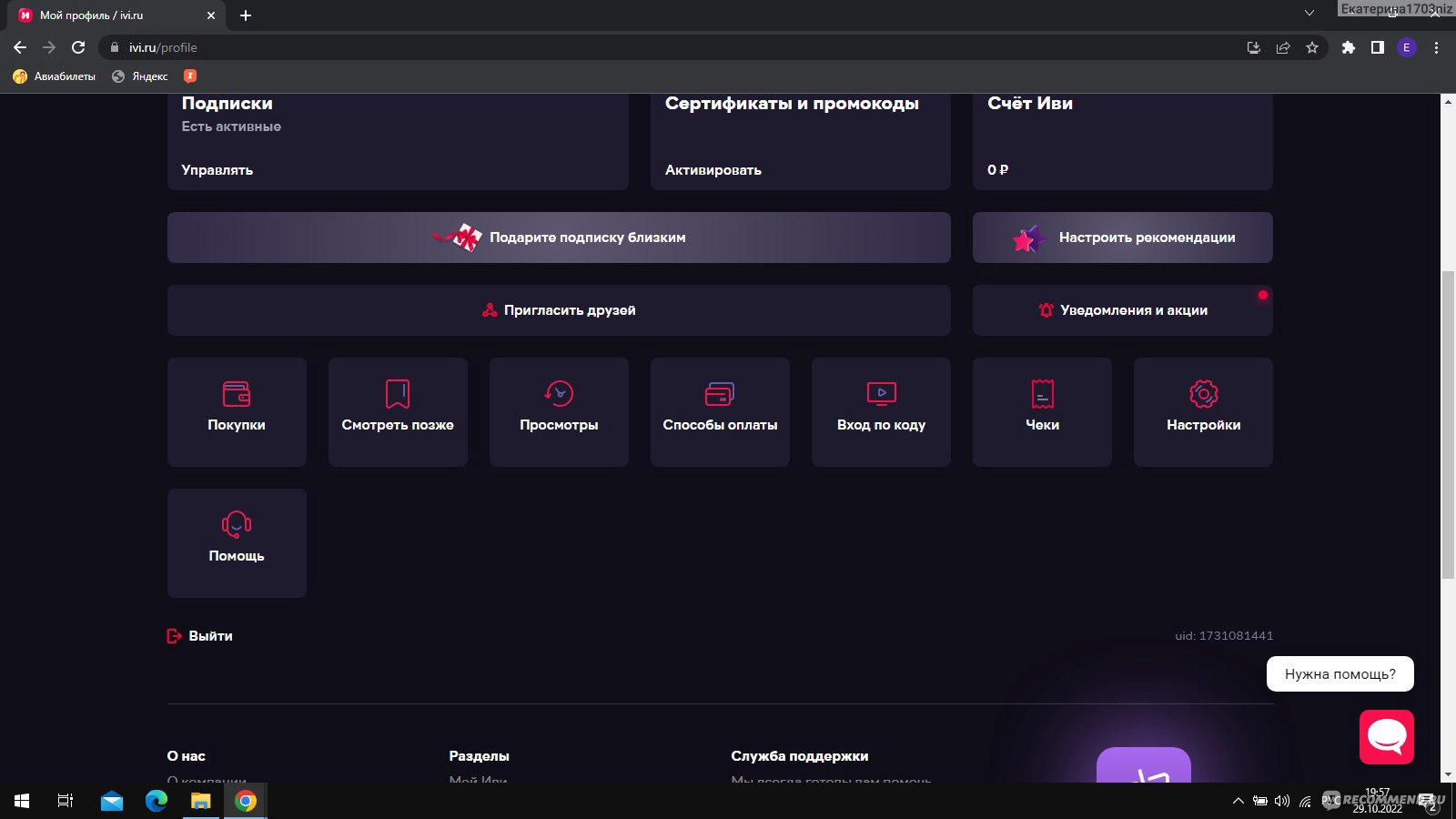Open Вход по коду tile

881,412
